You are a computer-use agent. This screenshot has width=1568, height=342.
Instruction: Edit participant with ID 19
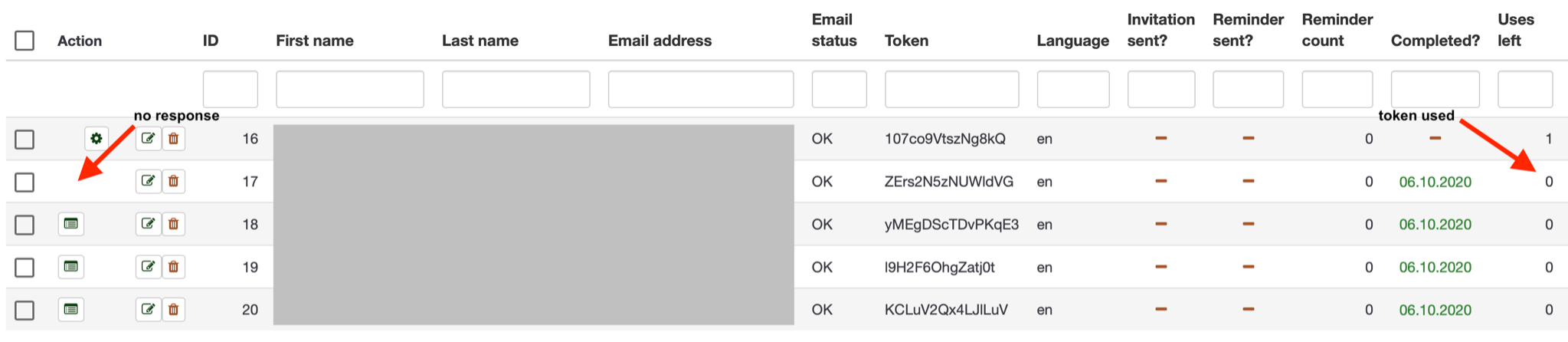pyautogui.click(x=148, y=267)
